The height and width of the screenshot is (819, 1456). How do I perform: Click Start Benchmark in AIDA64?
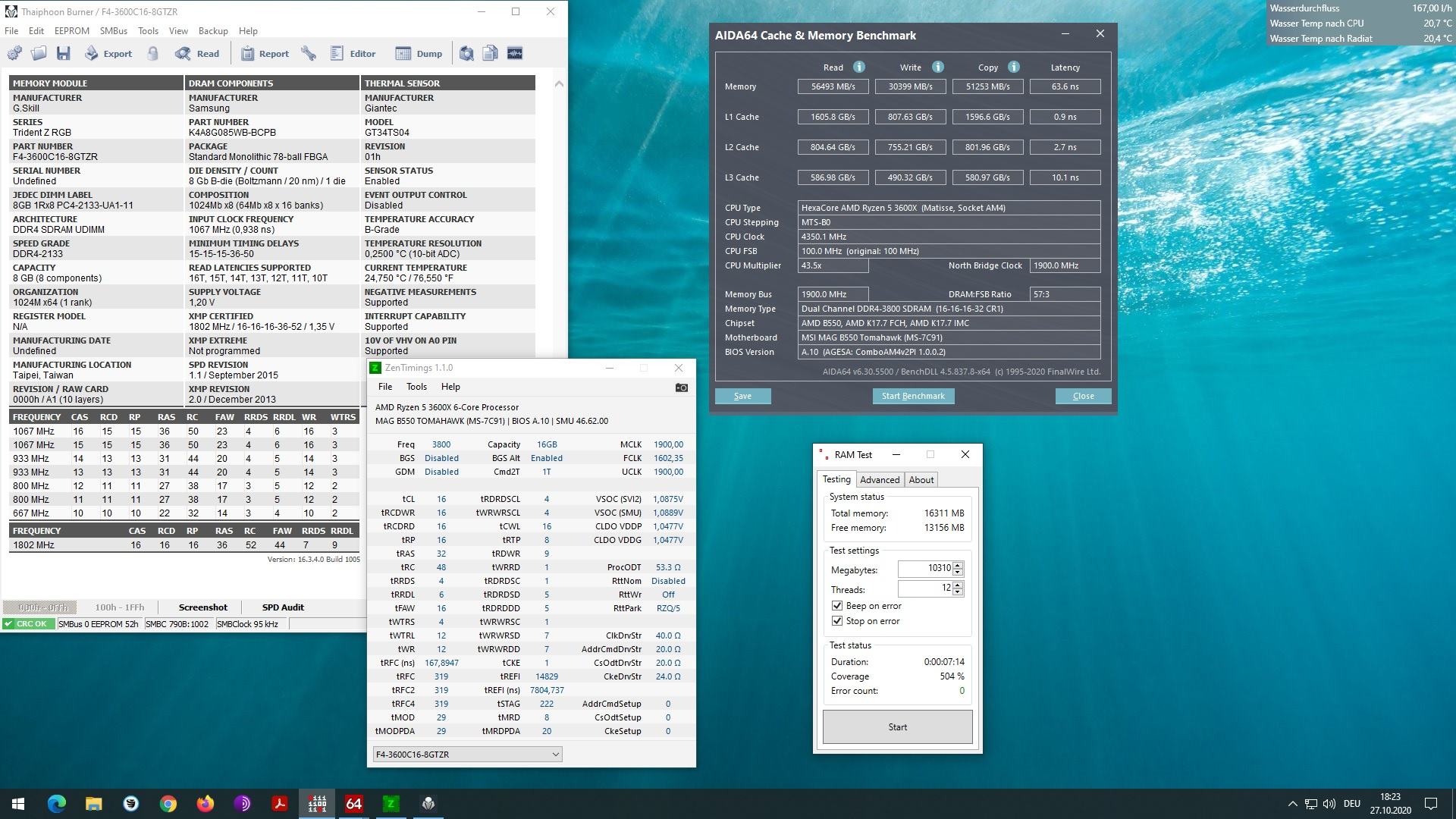tap(913, 396)
